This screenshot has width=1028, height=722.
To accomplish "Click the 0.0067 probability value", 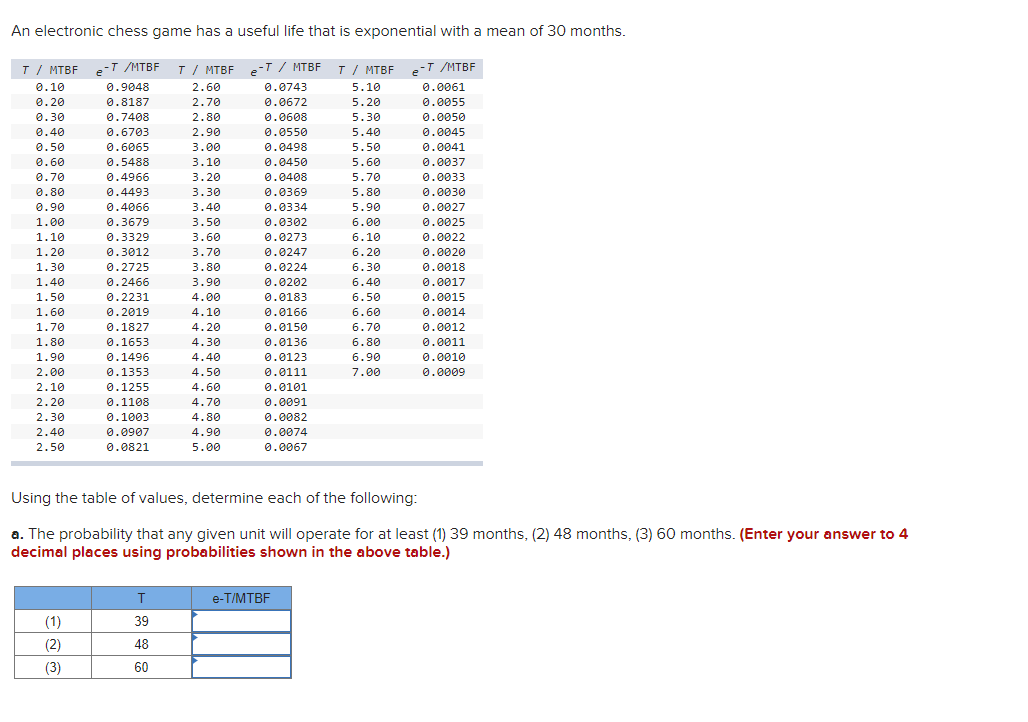I will pos(286,447).
